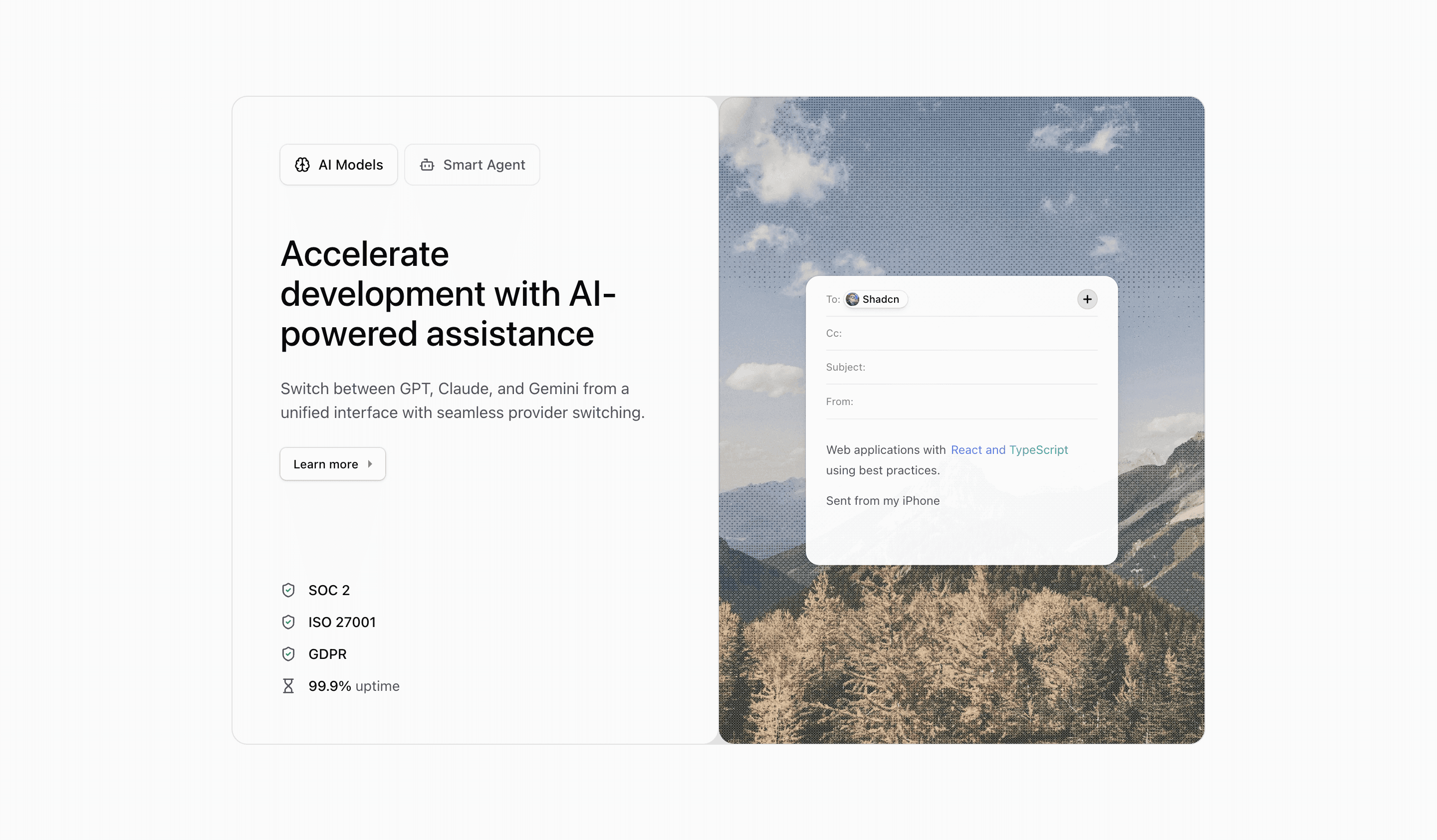Switch to the Smart Agent tab
Viewport: 1437px width, 840px height.
[x=472, y=165]
